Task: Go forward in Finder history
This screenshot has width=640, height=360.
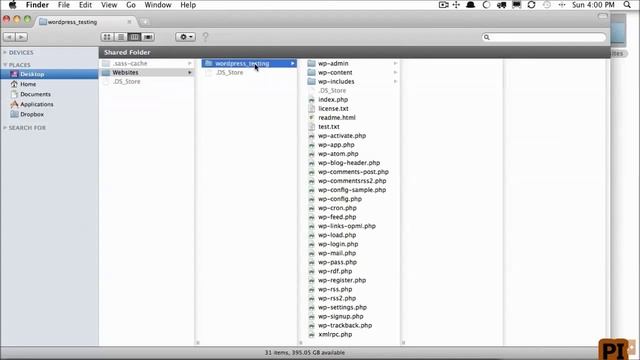Action: pos(21,37)
